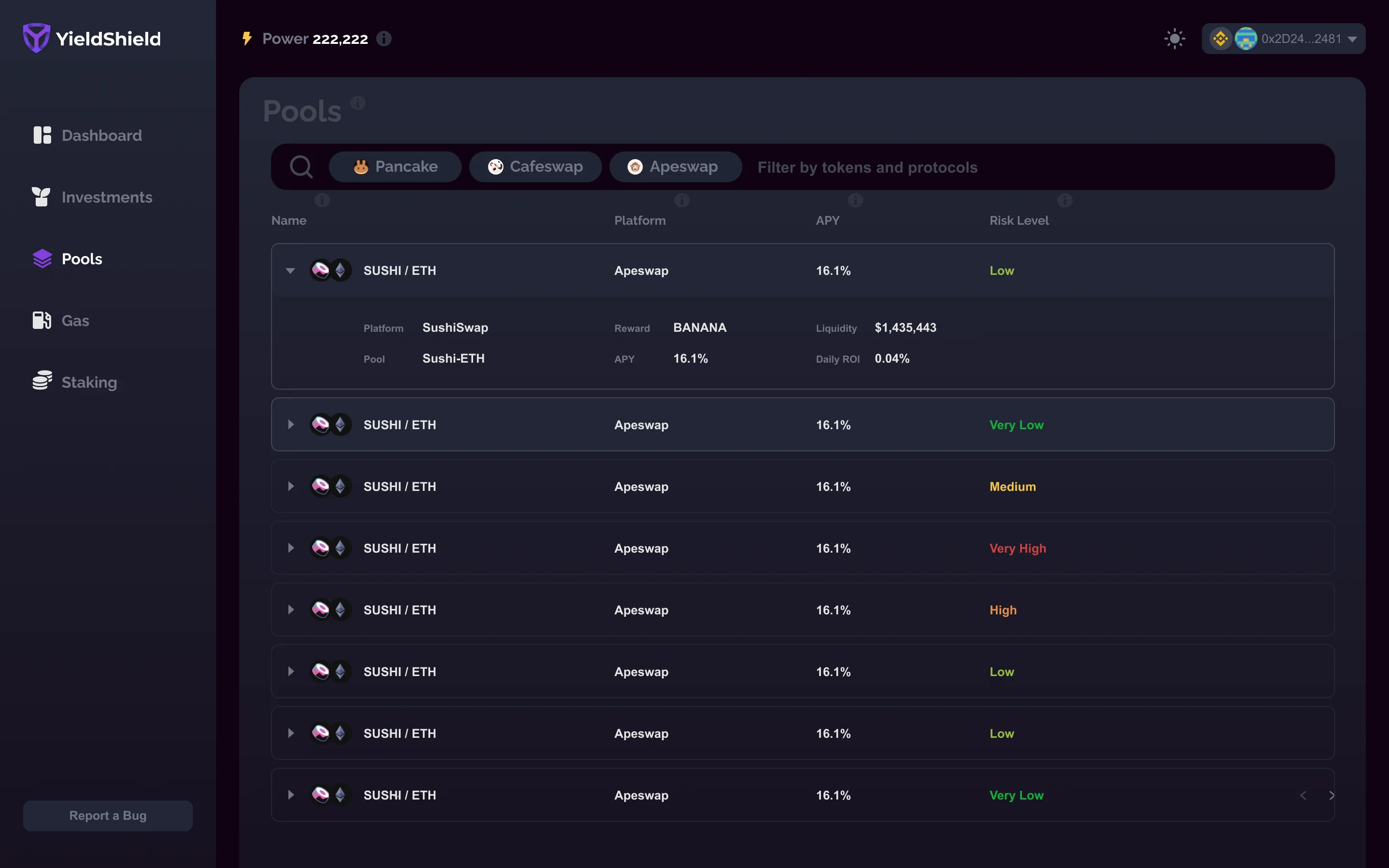Collapse the expanded SUSHI / ETH Low-risk row
The width and height of the screenshot is (1389, 868).
click(290, 271)
